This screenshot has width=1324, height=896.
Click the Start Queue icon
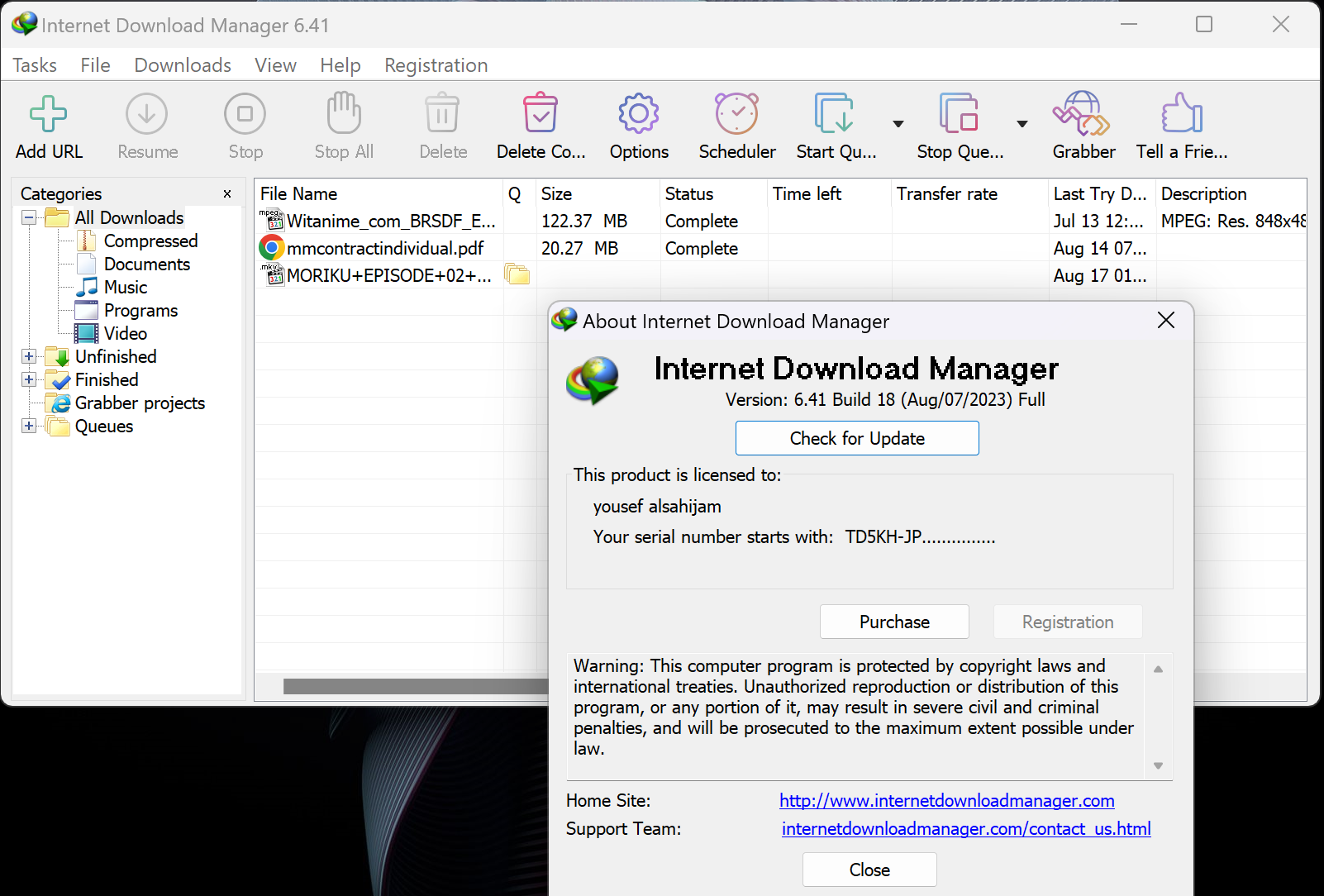point(835,113)
